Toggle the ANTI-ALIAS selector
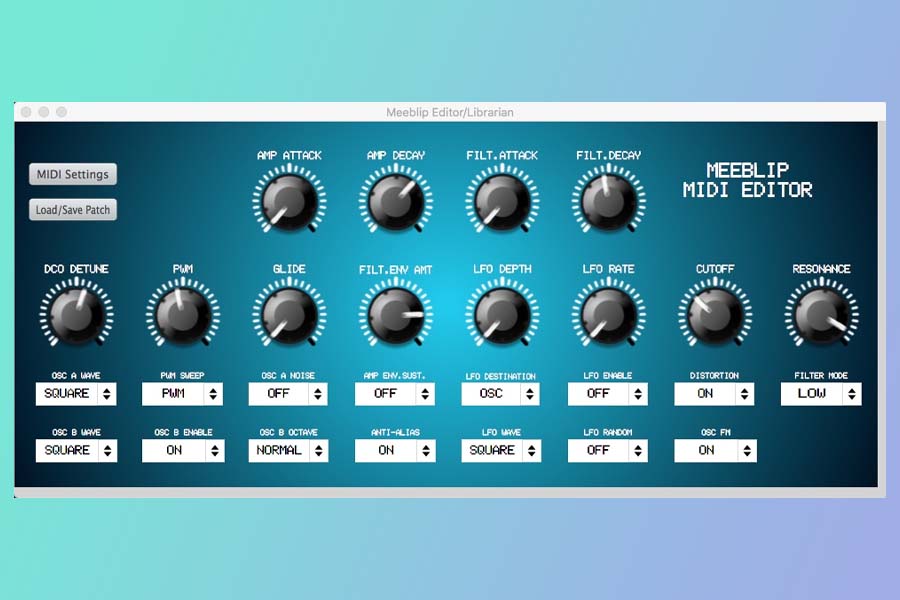This screenshot has width=900, height=600. (x=395, y=451)
